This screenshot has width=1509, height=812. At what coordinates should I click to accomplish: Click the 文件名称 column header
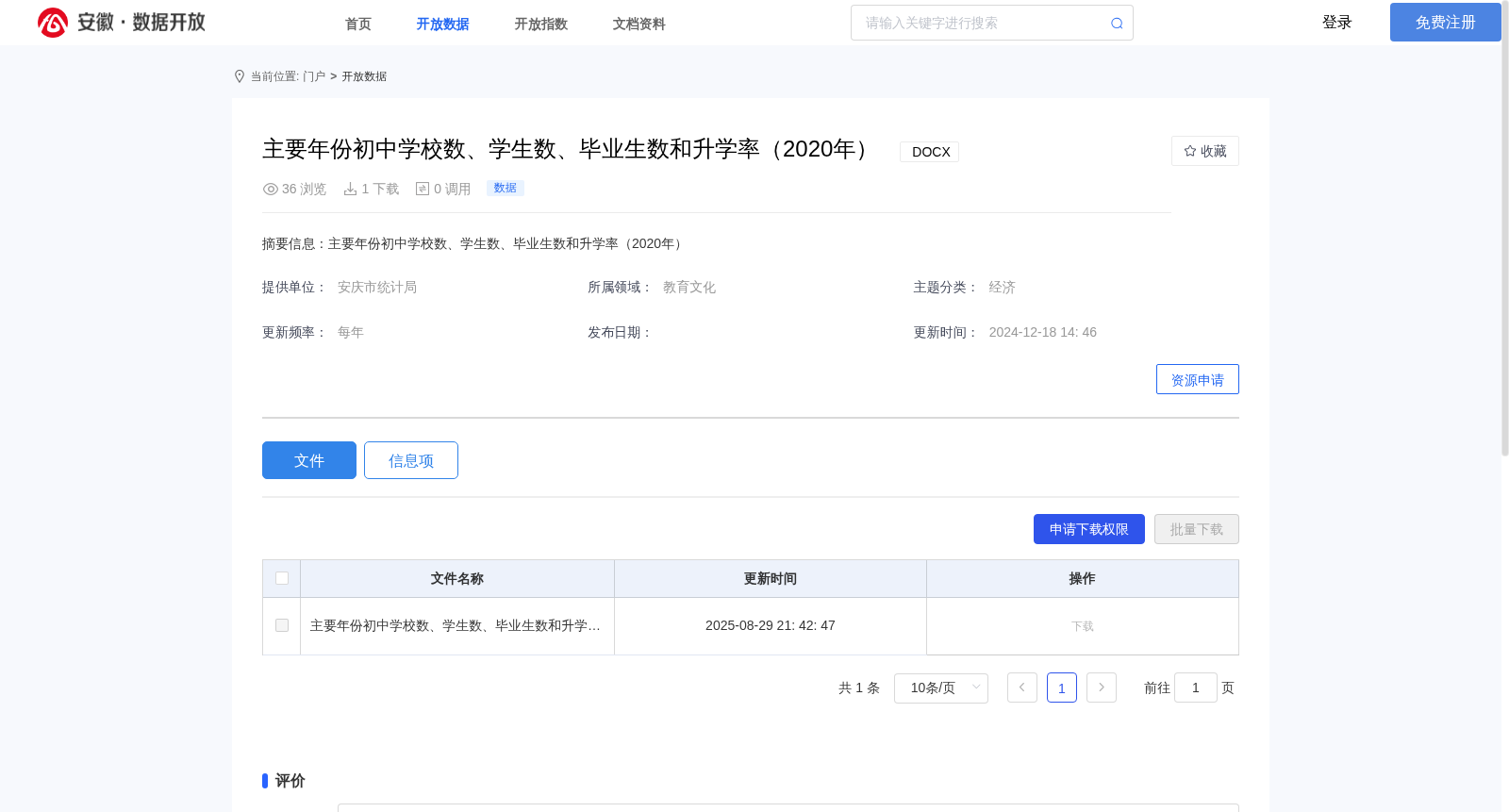click(457, 578)
